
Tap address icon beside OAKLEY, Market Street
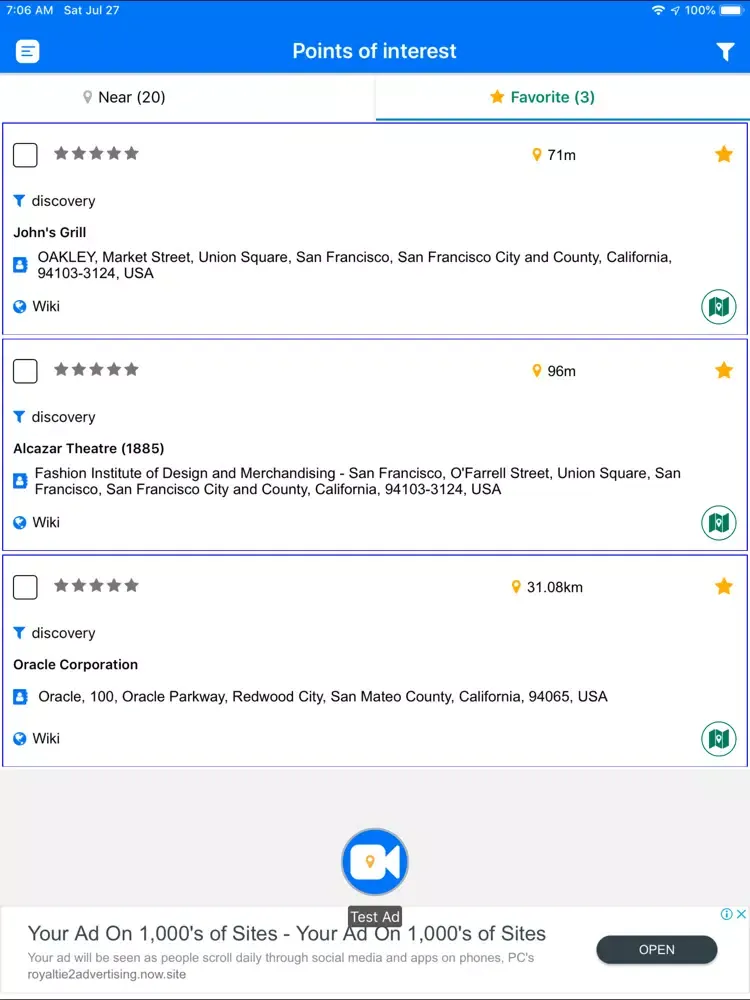20,265
